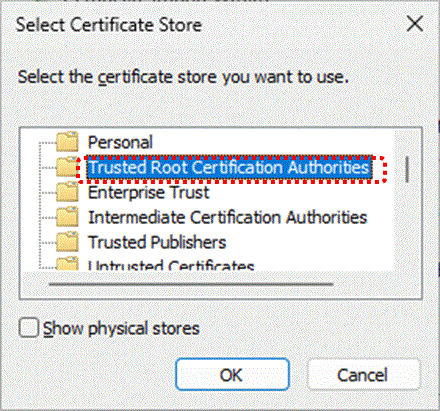Click the Personal folder icon
This screenshot has height=411, width=440.
point(67,142)
